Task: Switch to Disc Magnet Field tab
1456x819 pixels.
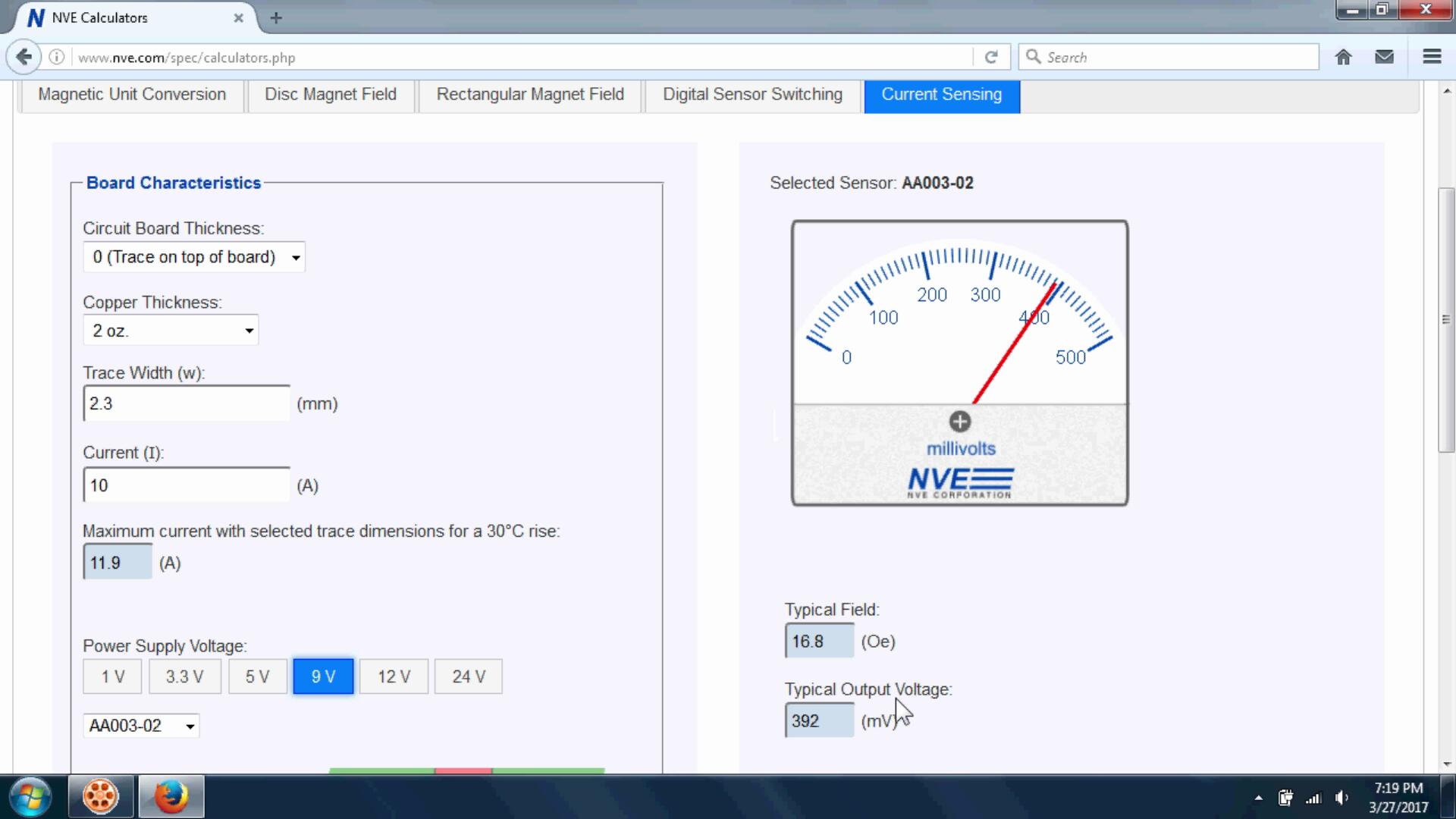Action: coord(331,95)
